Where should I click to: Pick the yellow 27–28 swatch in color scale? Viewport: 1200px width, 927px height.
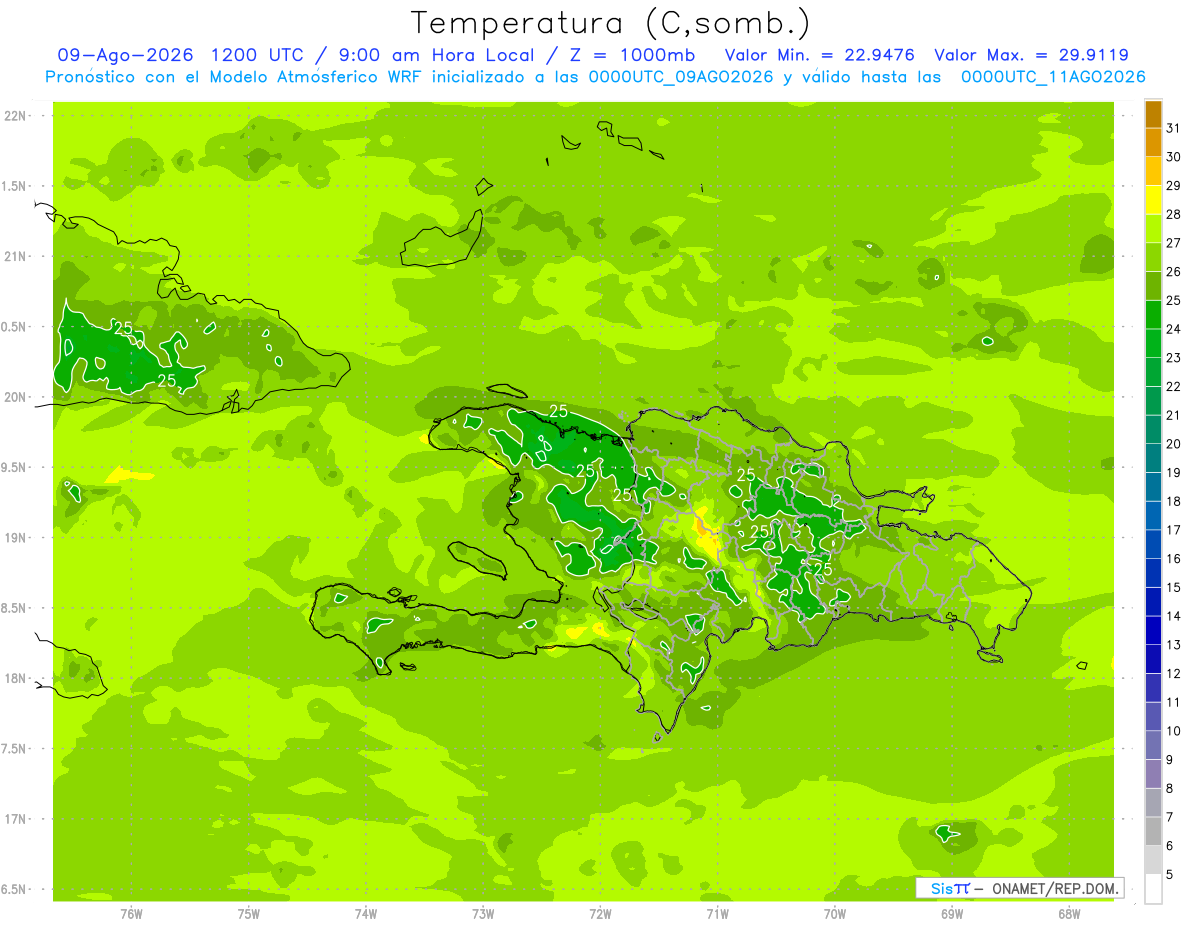tap(1153, 201)
